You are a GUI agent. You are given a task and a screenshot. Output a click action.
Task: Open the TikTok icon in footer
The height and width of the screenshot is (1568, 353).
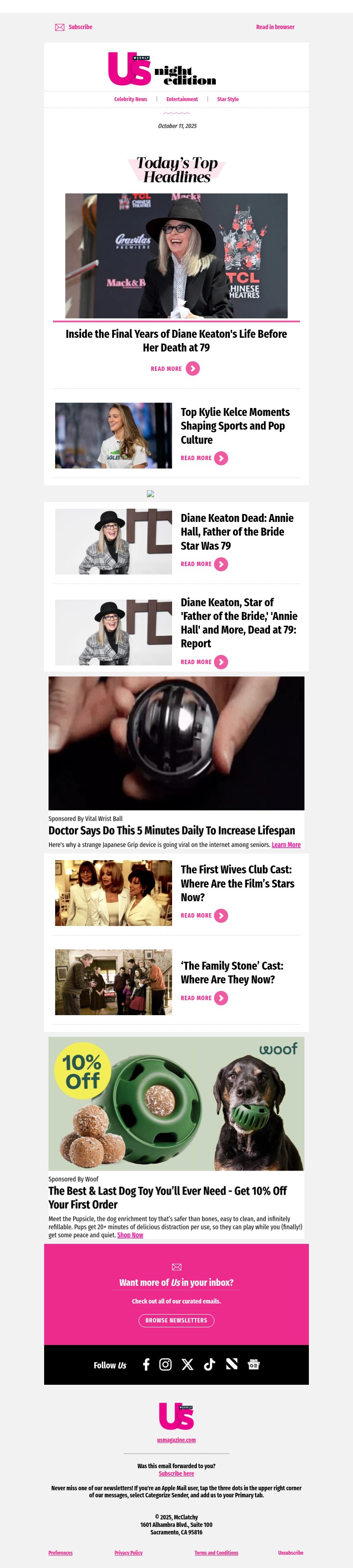point(209,1364)
